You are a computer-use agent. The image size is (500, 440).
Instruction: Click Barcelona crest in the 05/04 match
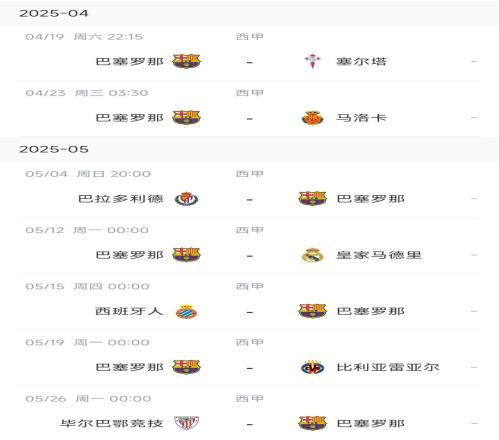pos(312,199)
